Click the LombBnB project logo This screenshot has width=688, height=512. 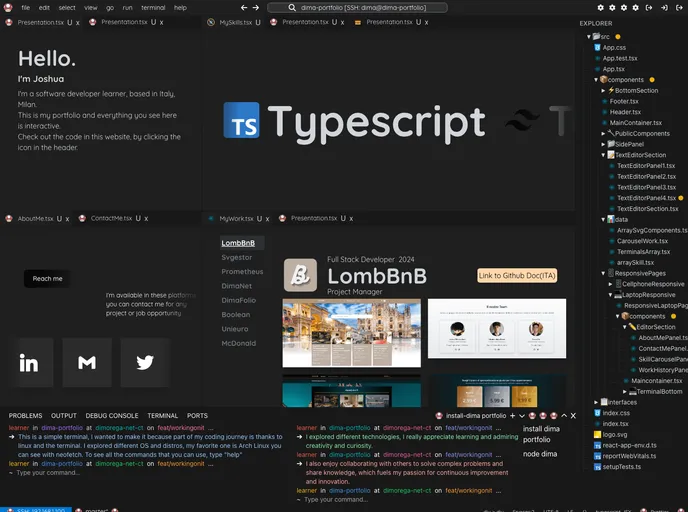pyautogui.click(x=300, y=275)
